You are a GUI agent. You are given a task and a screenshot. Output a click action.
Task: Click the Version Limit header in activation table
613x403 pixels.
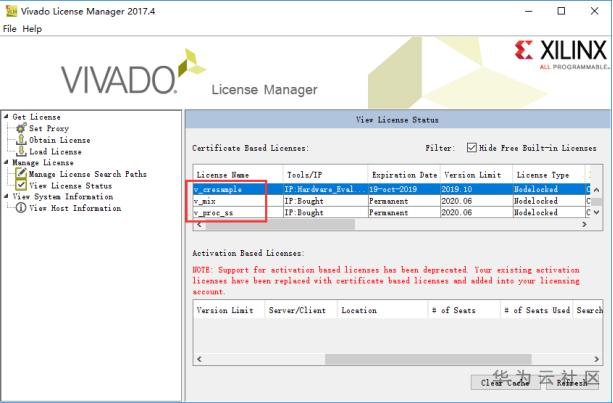229,310
